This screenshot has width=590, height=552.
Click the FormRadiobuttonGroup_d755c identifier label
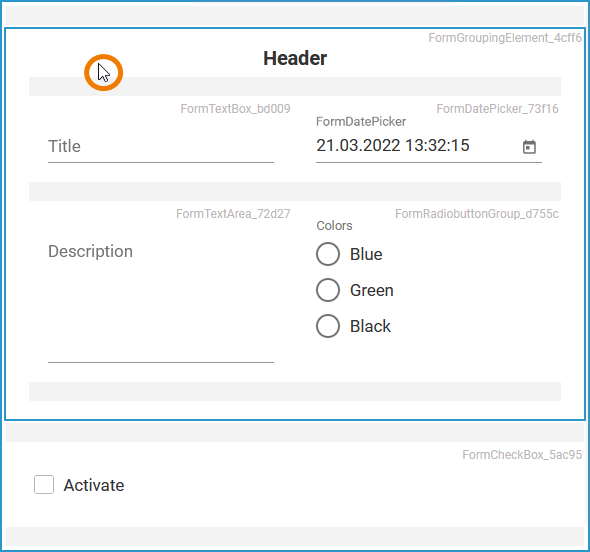click(x=477, y=214)
